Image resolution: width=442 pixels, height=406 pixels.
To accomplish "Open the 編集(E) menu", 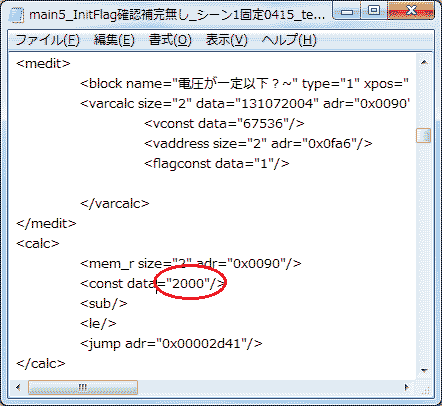I will [x=114, y=40].
